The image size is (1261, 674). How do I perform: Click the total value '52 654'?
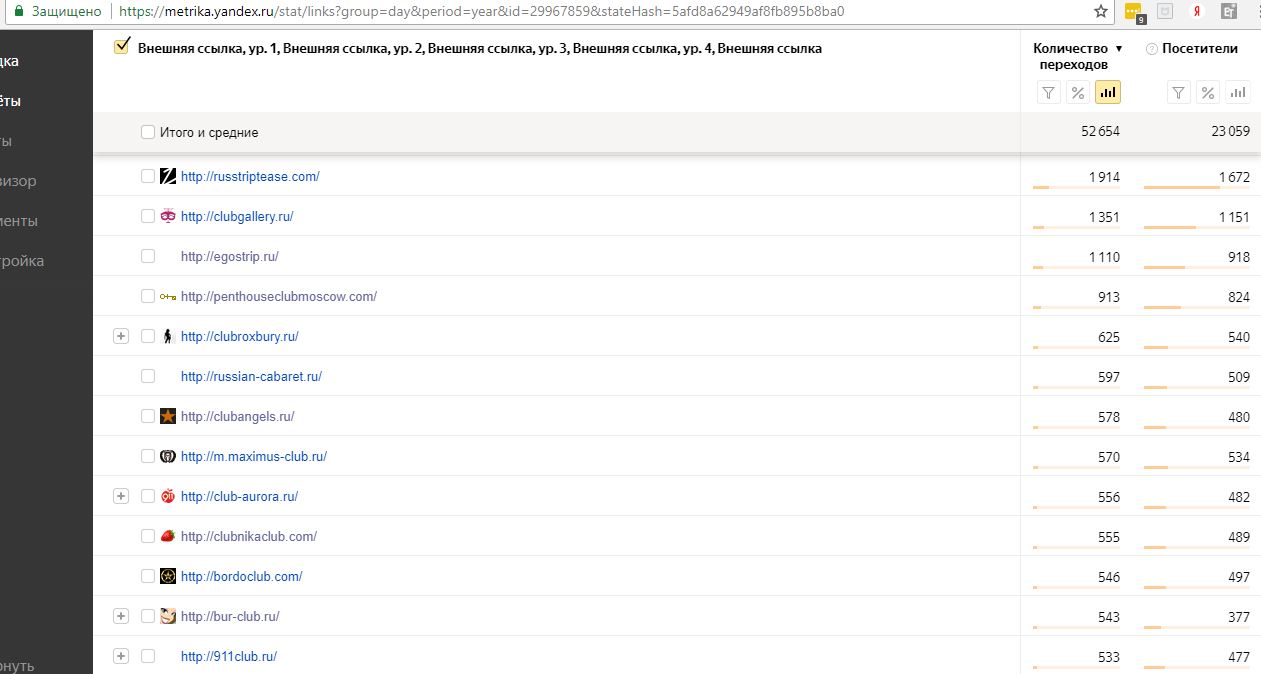point(1100,132)
